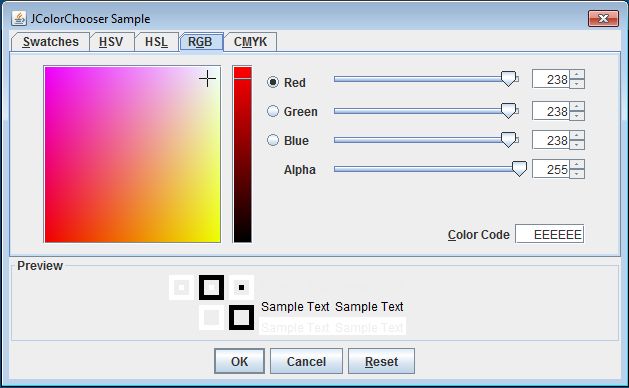Switch to the CMYK tab

point(250,42)
